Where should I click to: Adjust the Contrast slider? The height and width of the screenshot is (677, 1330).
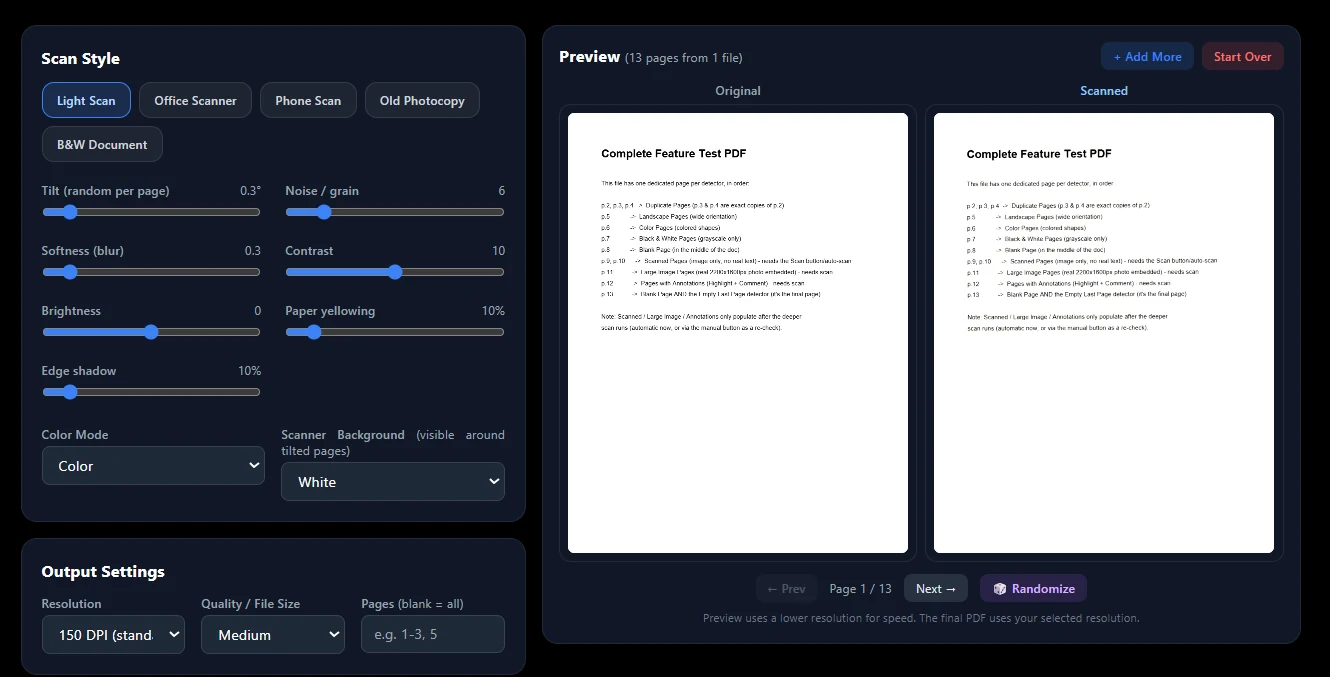395,272
